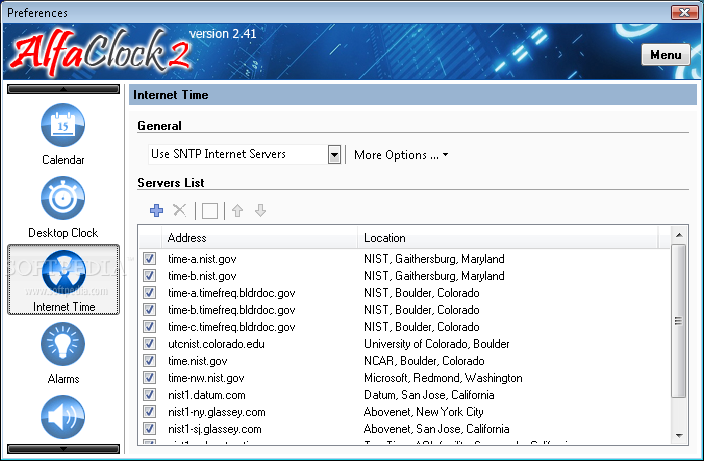The height and width of the screenshot is (461, 704).
Task: Click Microsoft, Redmond, Washington location
Action: [x=443, y=378]
